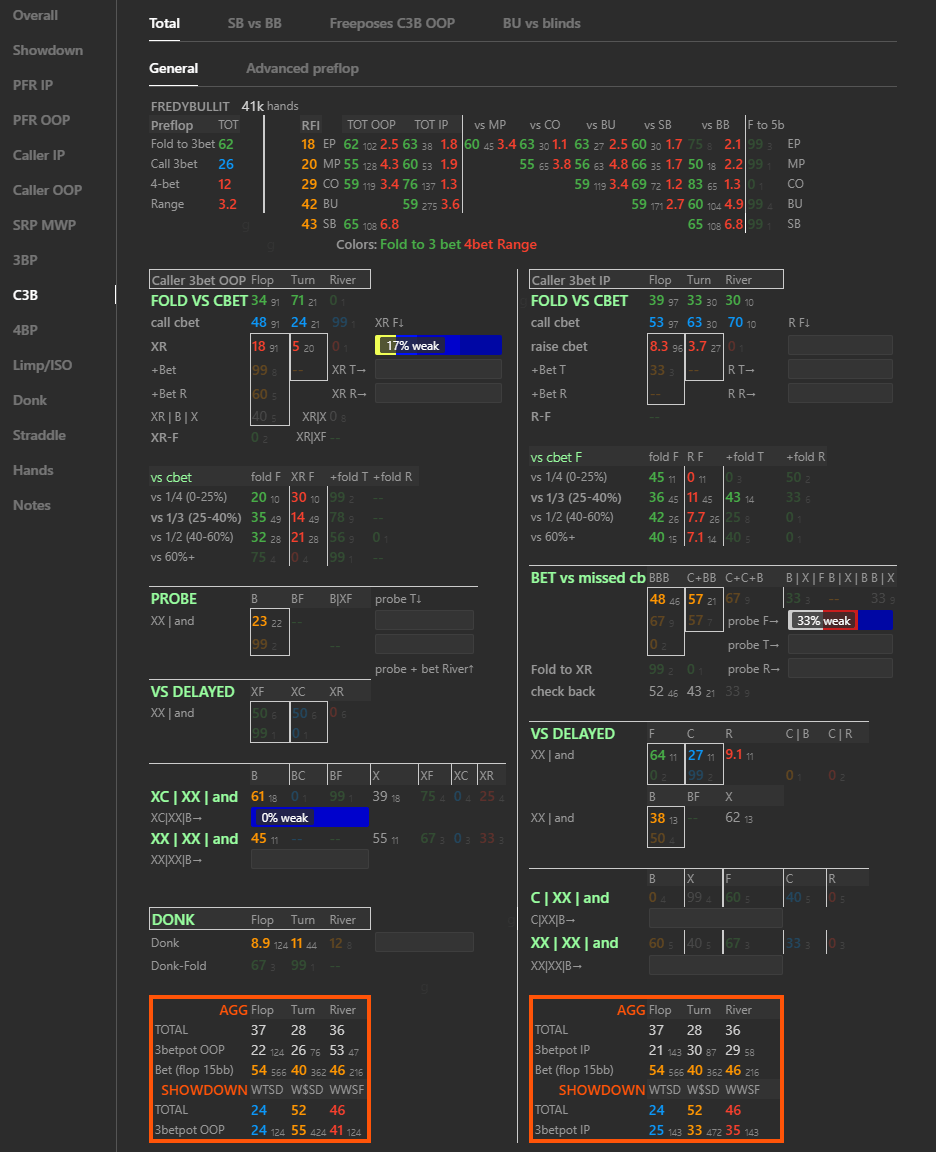936x1152 pixels.
Task: Click the Caller 3bet OOP header
Action: [198, 280]
